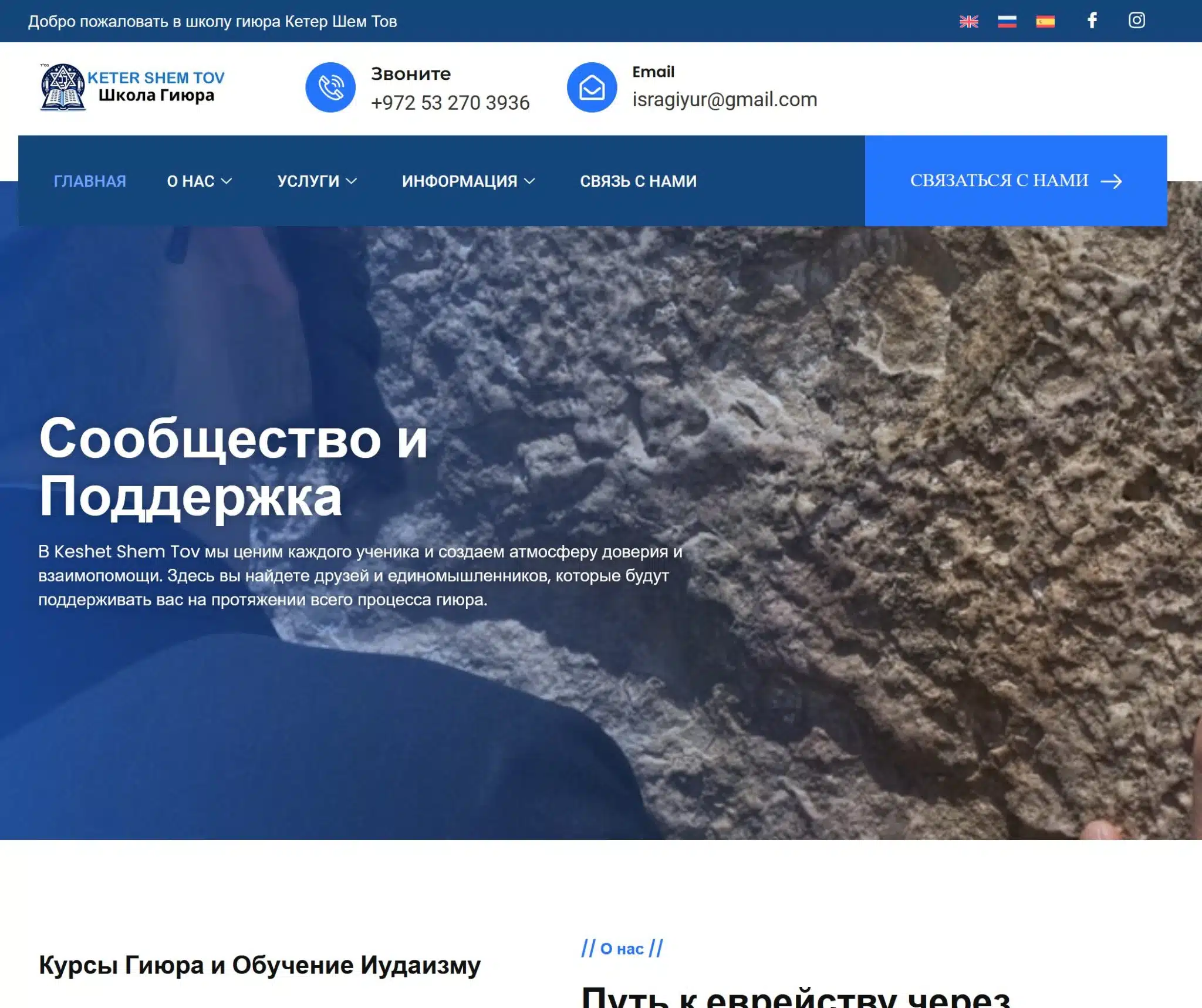
Task: Open the Facebook page icon
Action: coord(1092,21)
